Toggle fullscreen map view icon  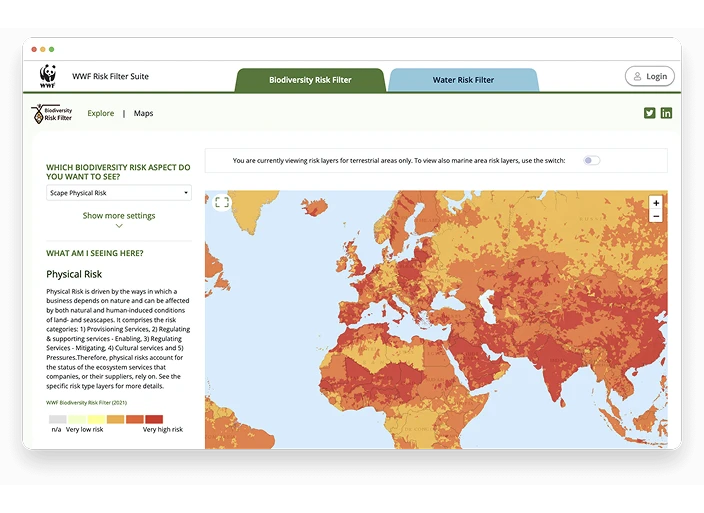pos(222,202)
